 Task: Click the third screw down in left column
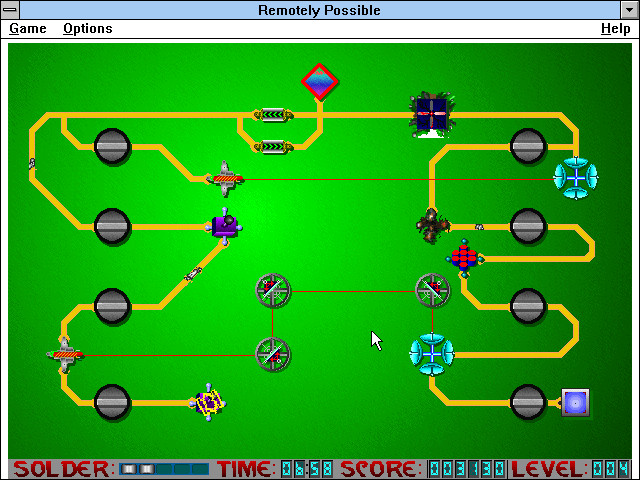click(x=112, y=307)
